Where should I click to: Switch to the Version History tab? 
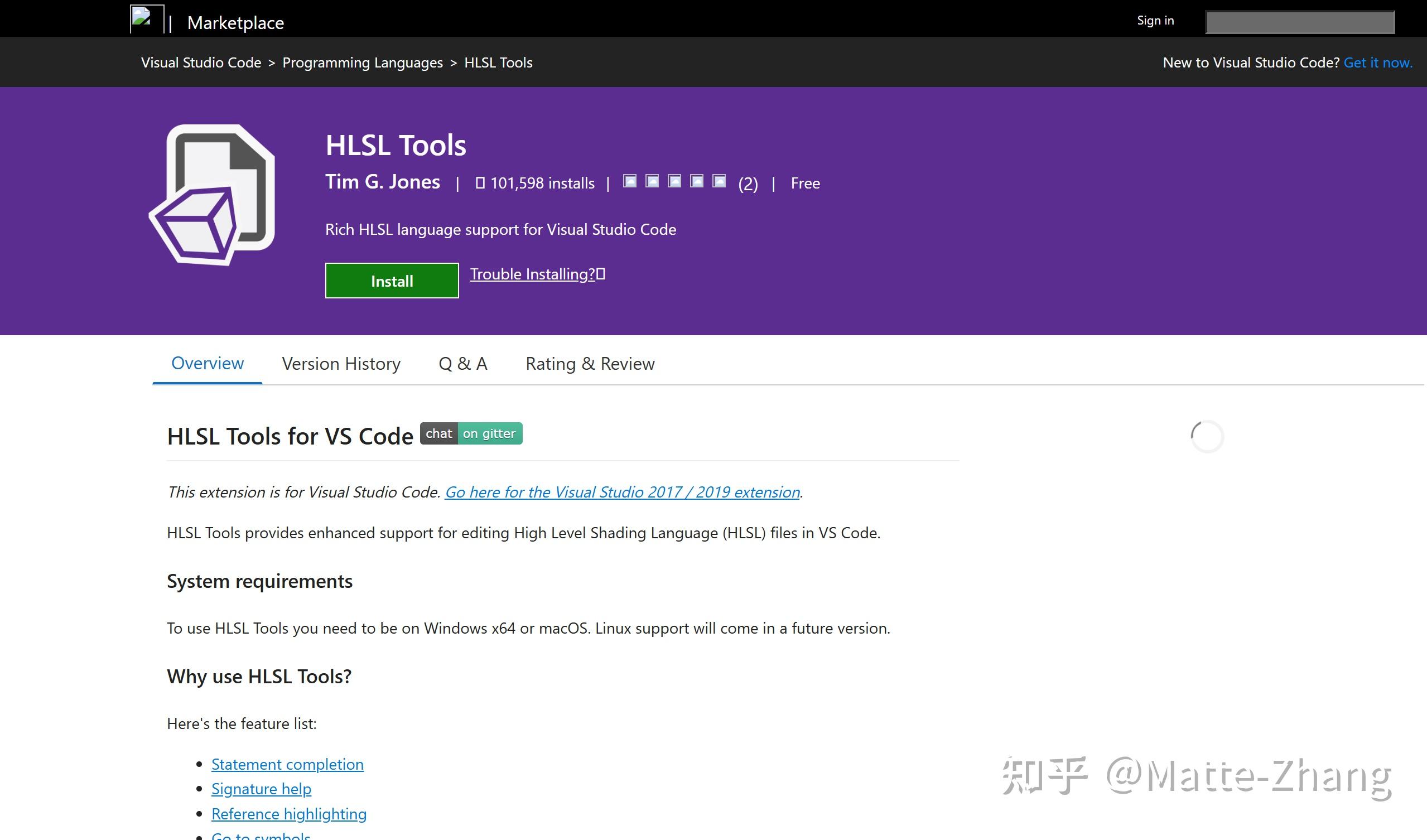[341, 364]
